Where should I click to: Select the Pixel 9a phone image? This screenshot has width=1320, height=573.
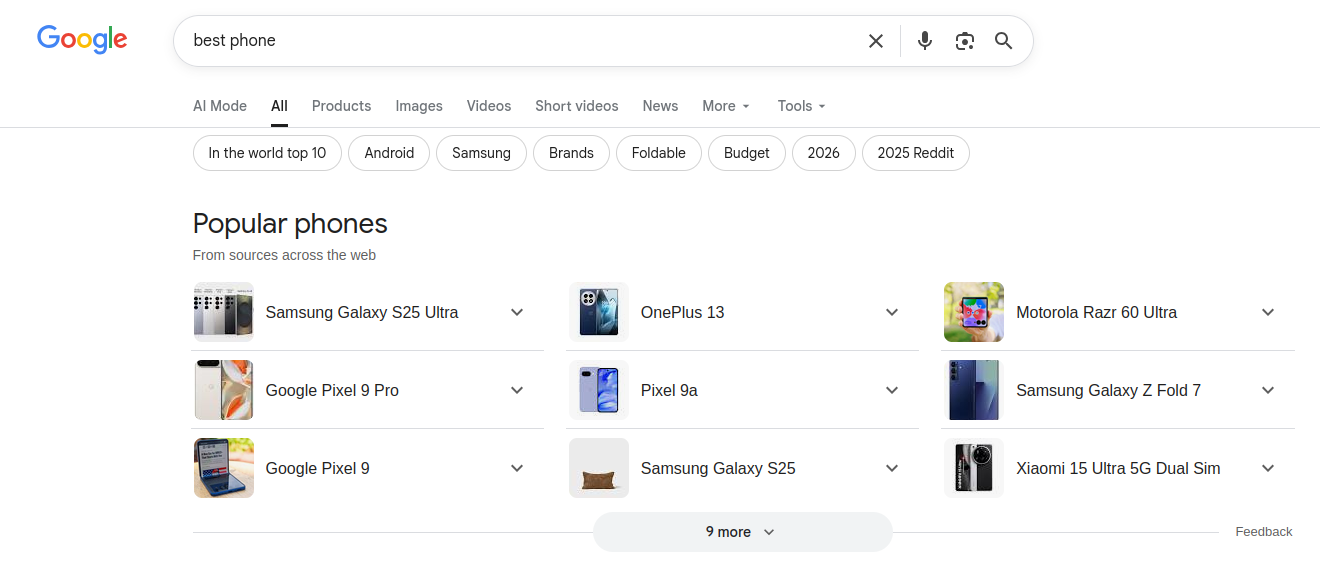(598, 390)
